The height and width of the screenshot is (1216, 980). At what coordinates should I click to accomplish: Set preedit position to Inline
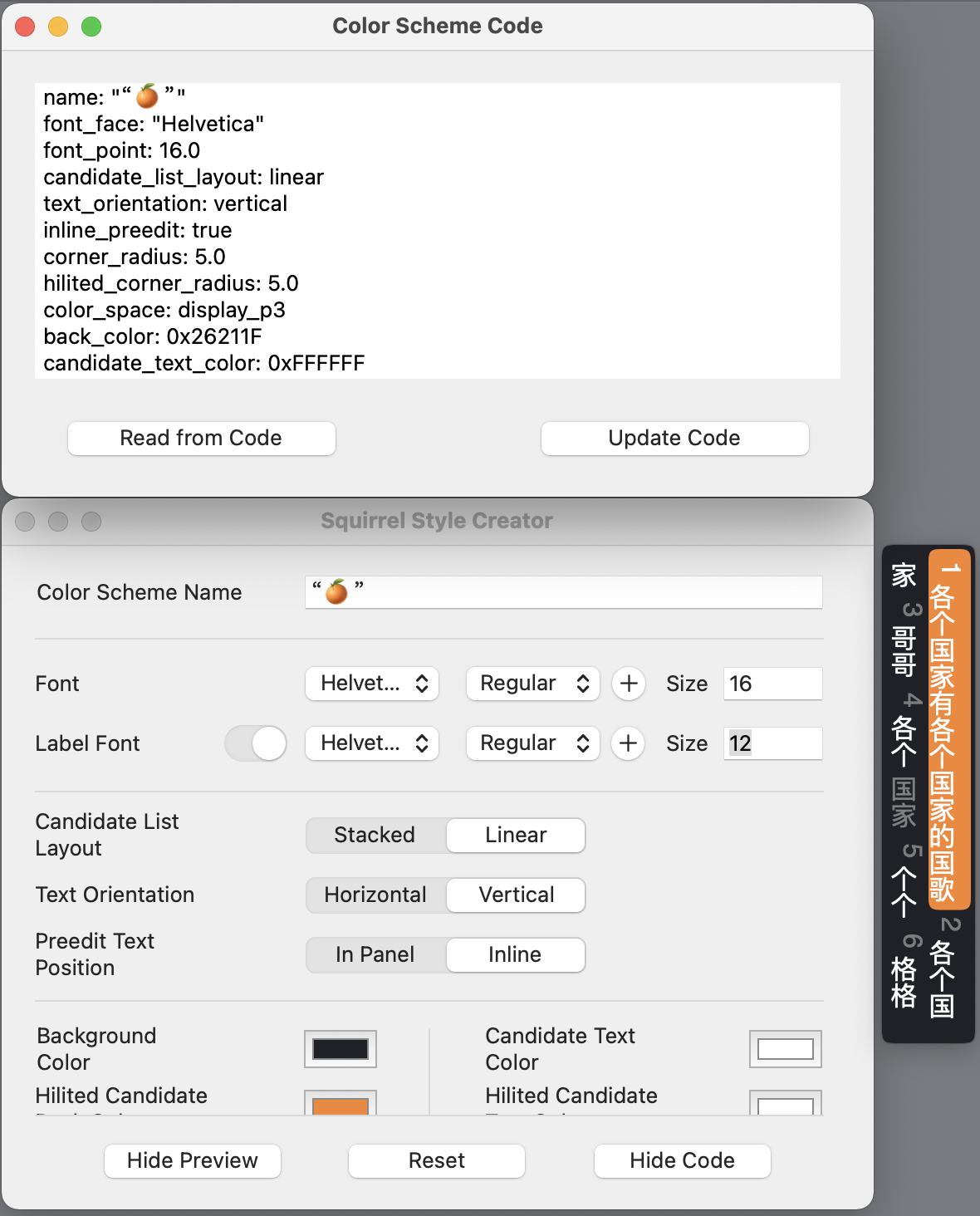click(516, 955)
